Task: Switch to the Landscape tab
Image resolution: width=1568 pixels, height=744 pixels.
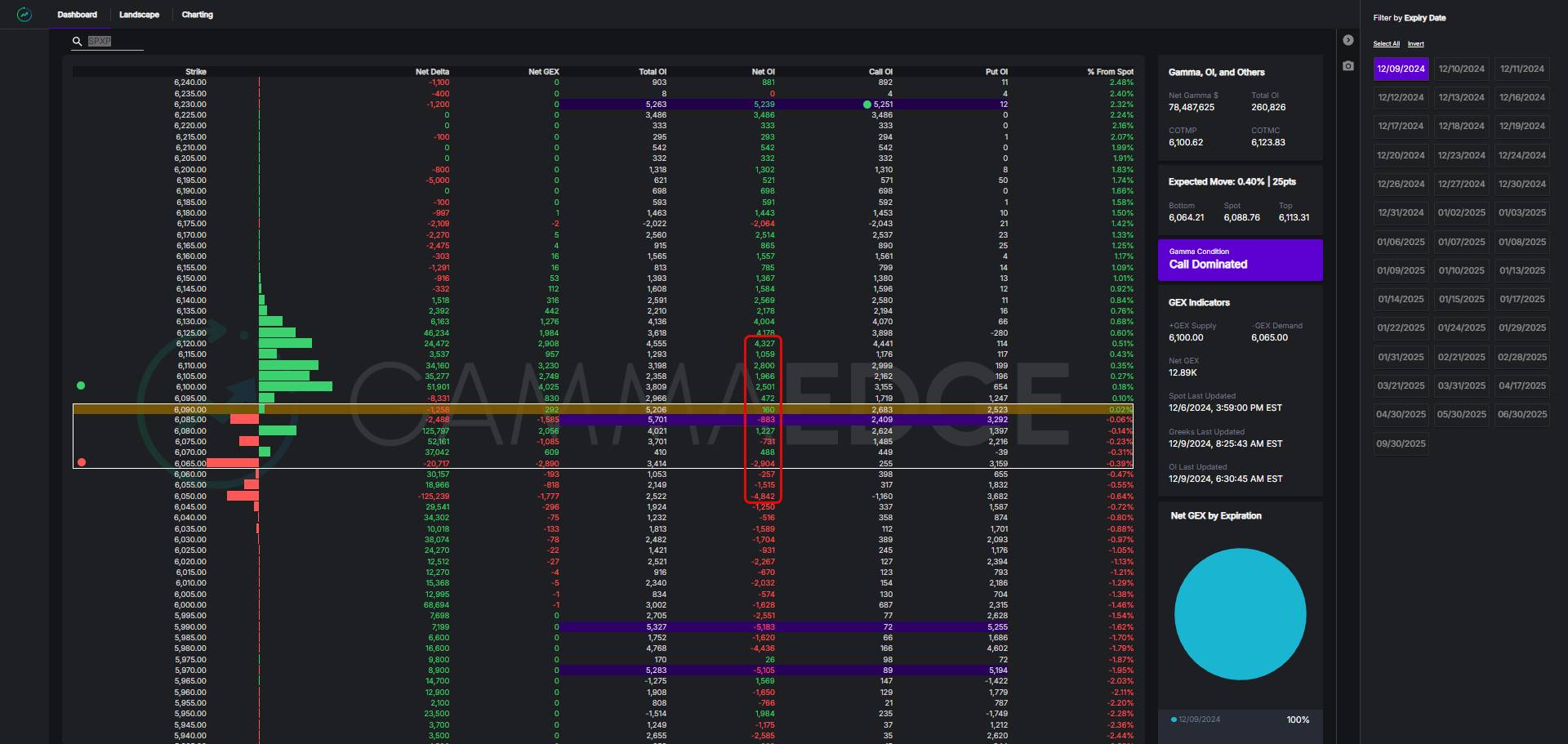Action: [139, 15]
